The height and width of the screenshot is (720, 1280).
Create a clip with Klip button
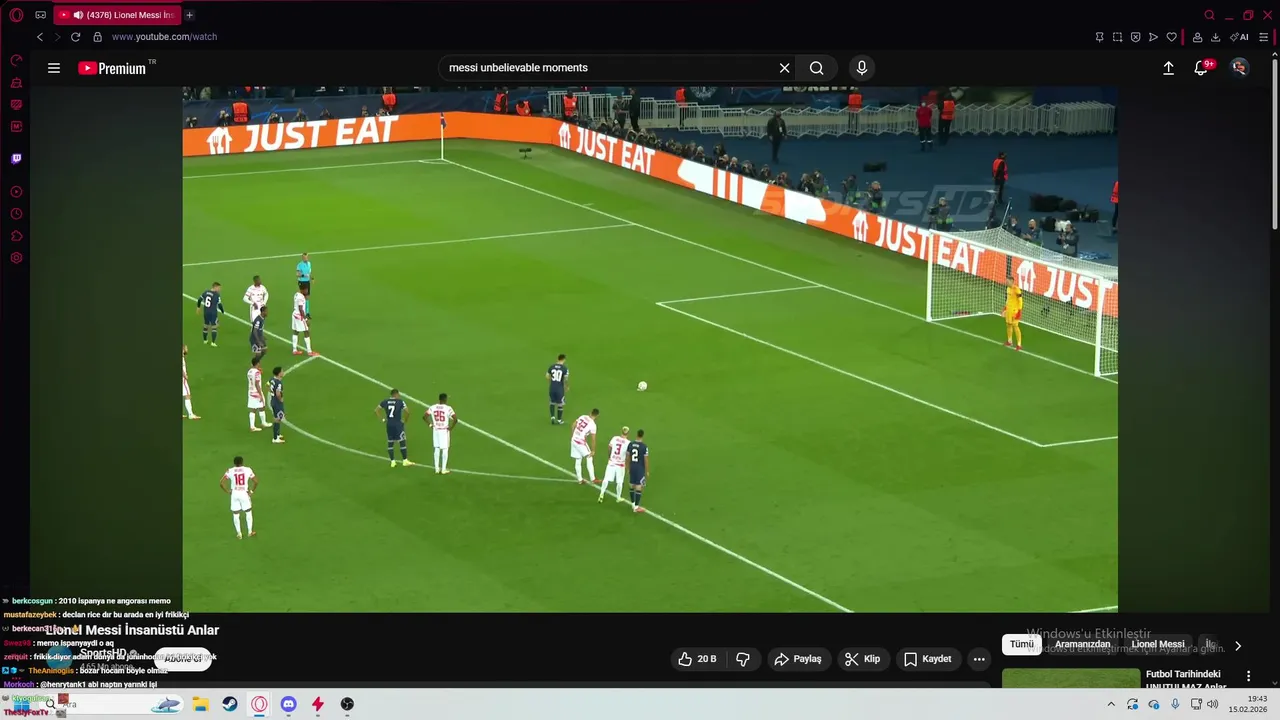coord(863,659)
